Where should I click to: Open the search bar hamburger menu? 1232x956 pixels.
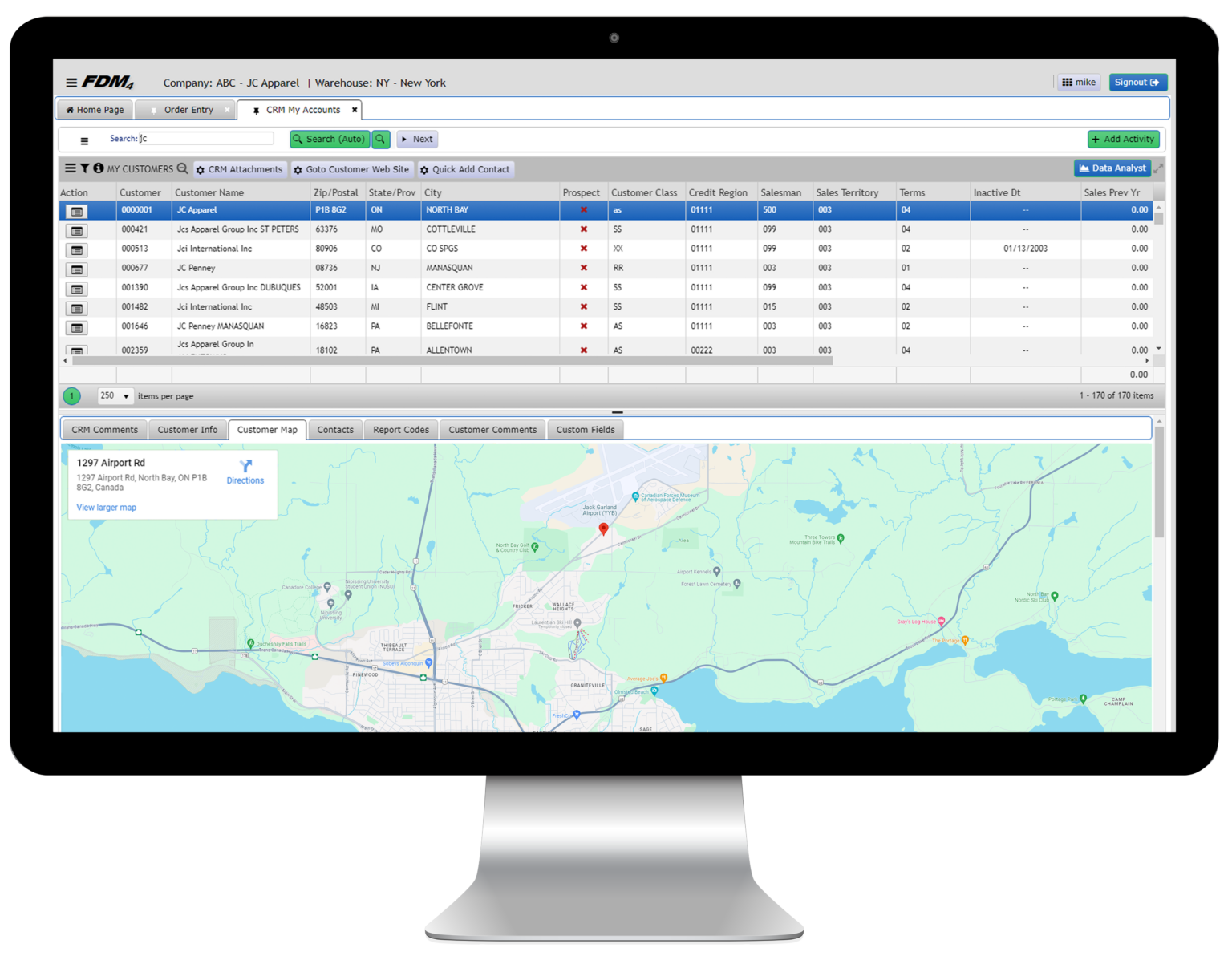84,140
